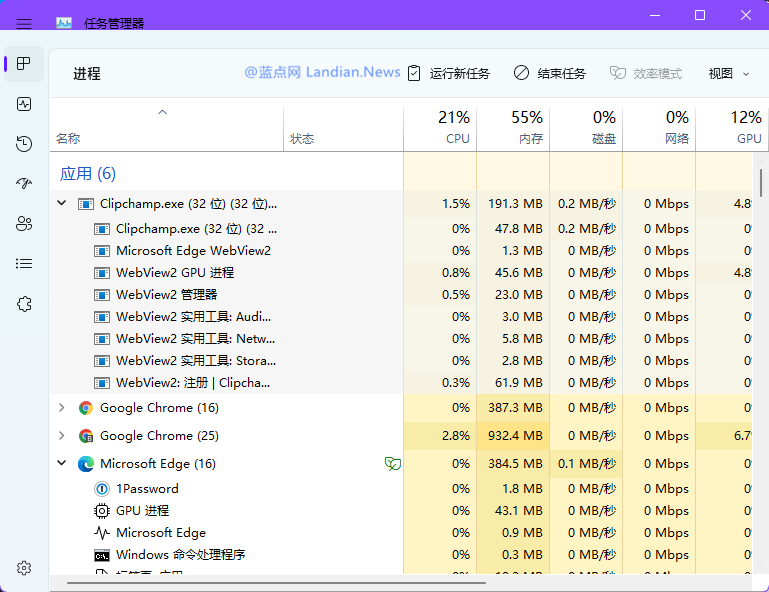Open the Details list sidebar icon
Viewport: 769px width, 592px height.
pos(24,264)
